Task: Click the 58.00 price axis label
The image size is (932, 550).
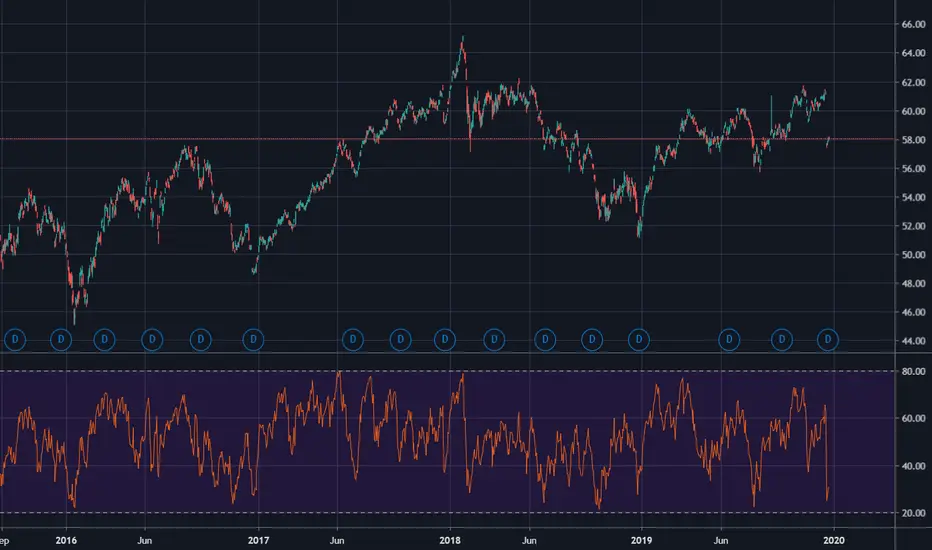Action: [x=913, y=140]
